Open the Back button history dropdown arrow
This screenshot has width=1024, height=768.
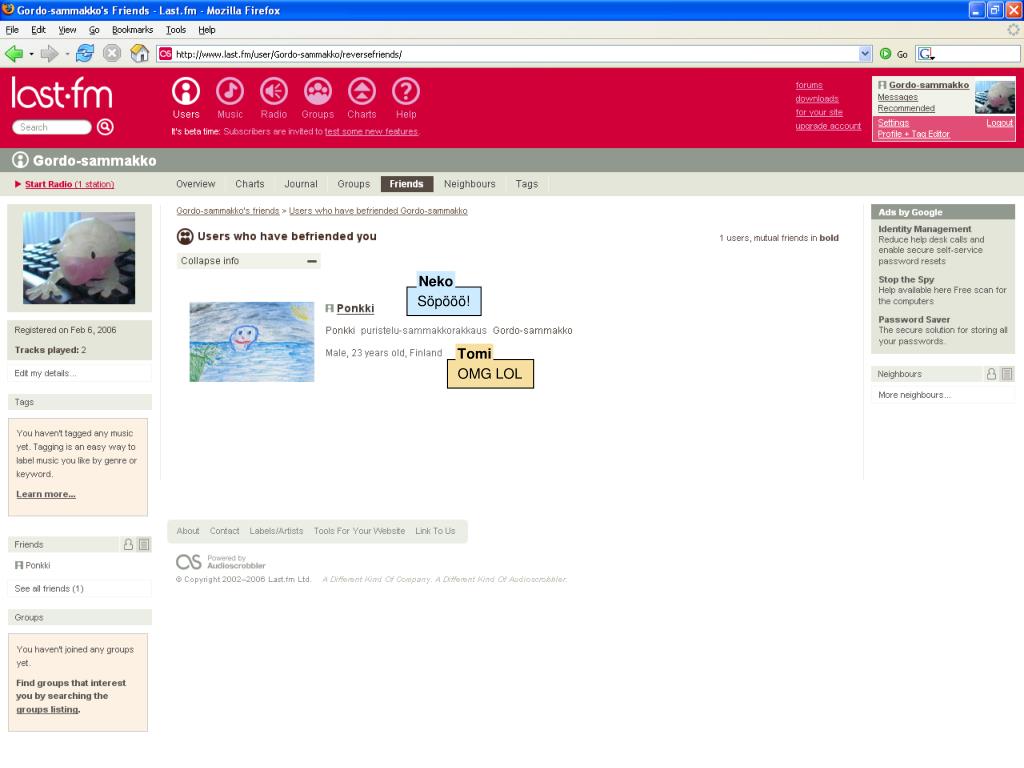[x=31, y=54]
